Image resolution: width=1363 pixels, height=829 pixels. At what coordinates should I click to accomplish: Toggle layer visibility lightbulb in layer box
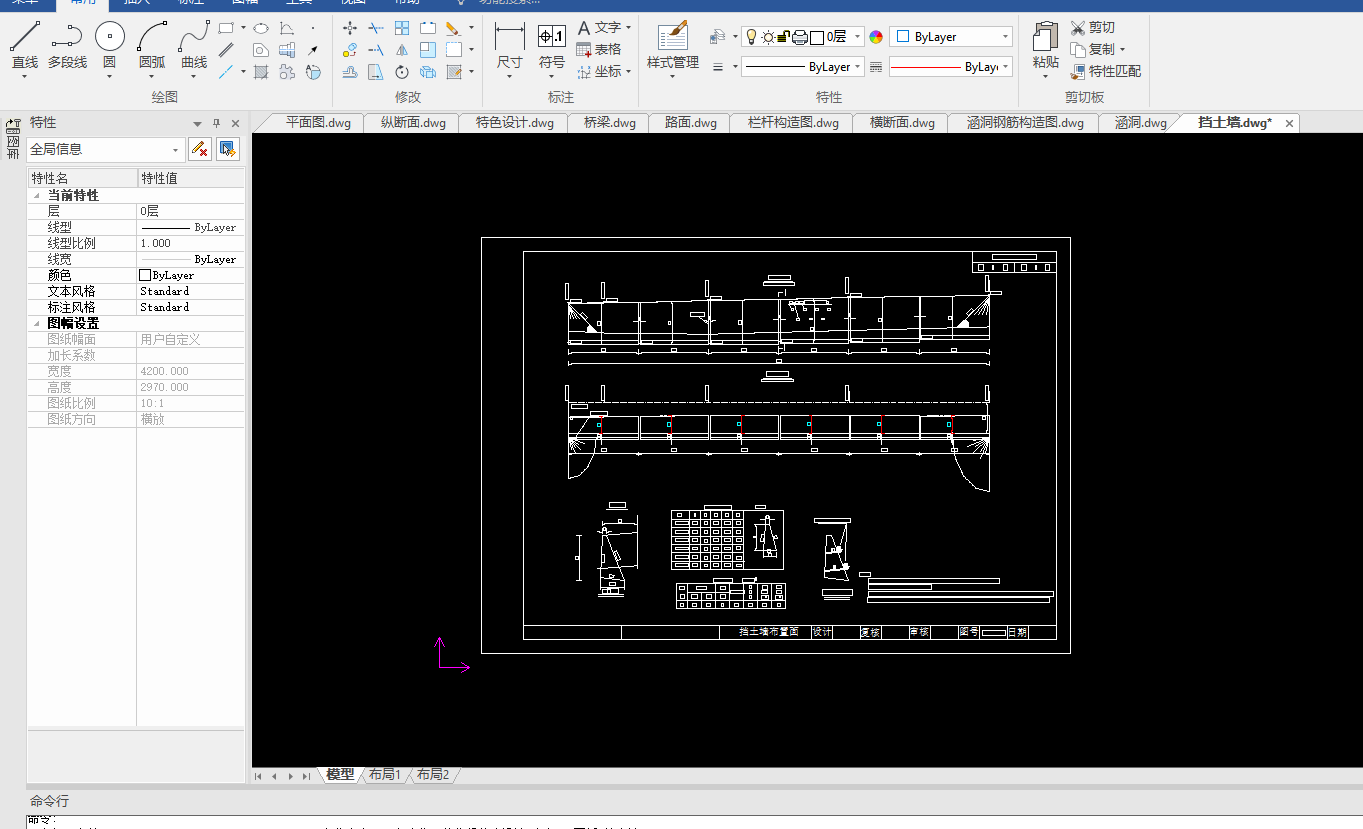[x=752, y=37]
